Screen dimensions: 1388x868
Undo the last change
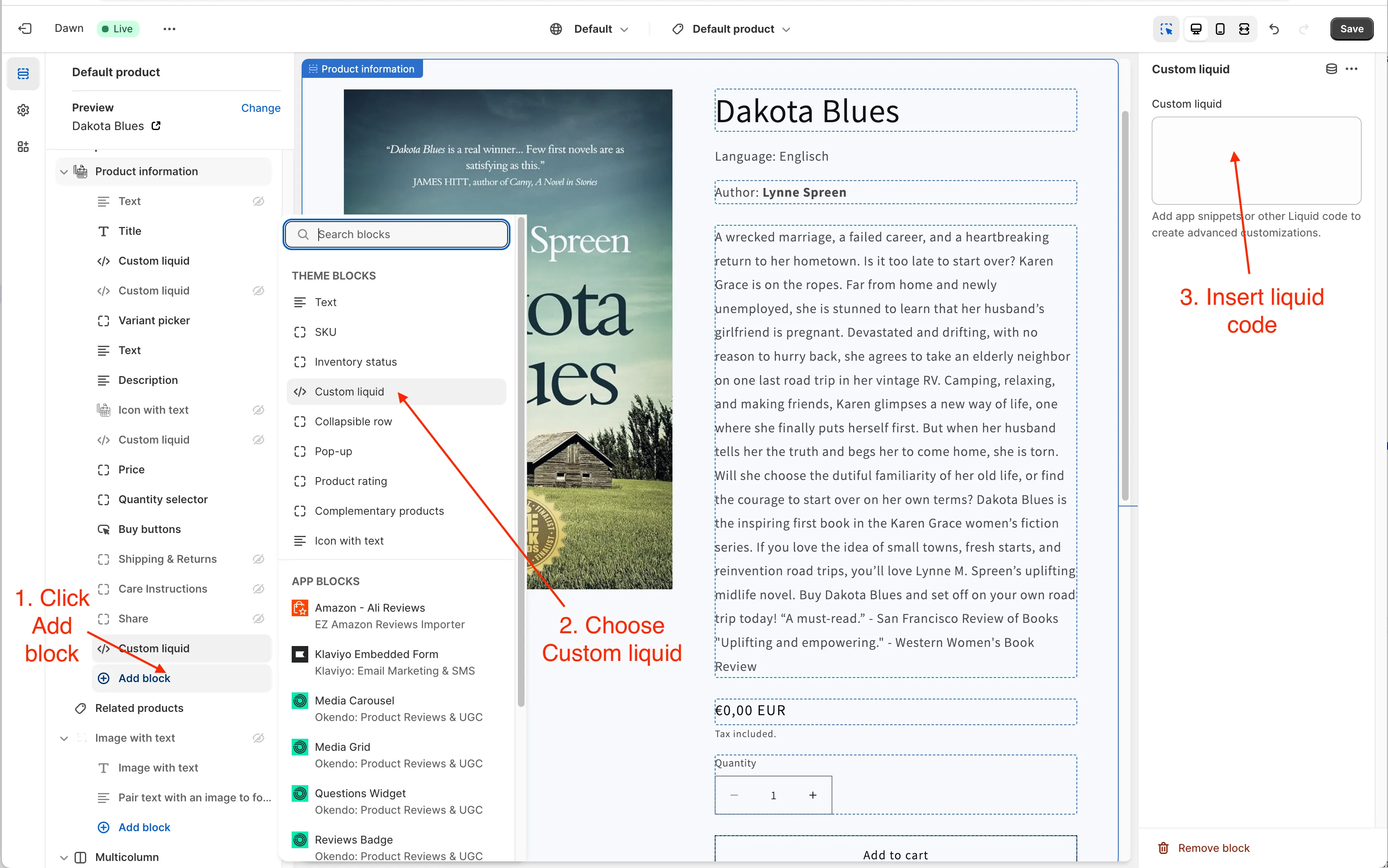[1274, 28]
